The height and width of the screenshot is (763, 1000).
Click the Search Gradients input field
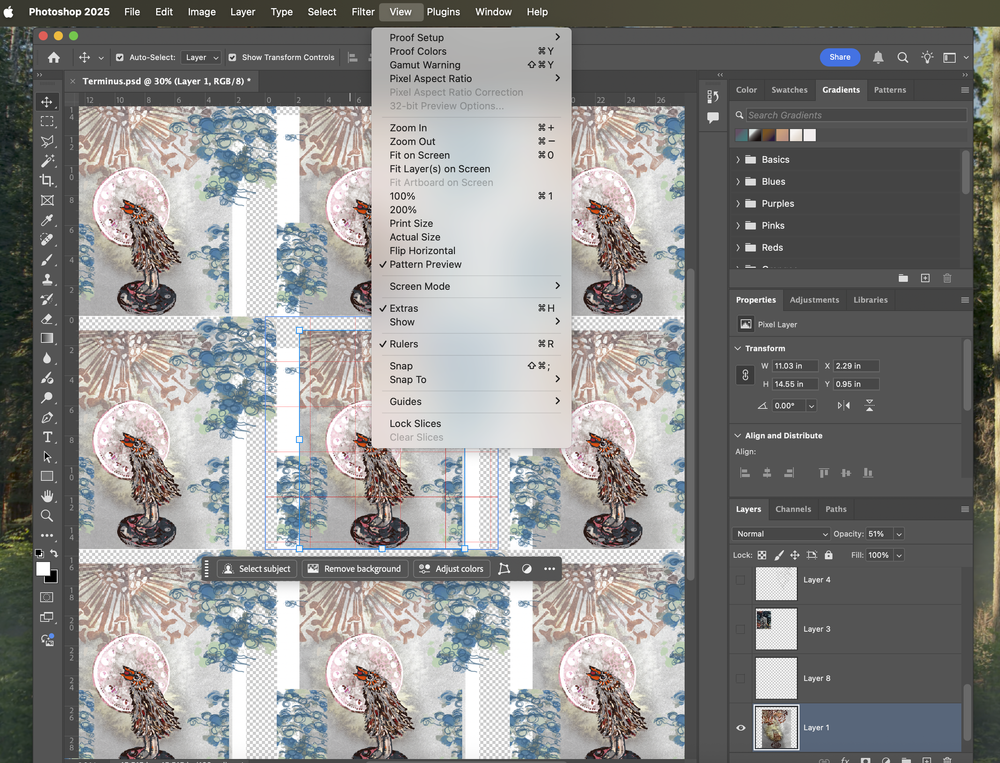click(x=855, y=115)
